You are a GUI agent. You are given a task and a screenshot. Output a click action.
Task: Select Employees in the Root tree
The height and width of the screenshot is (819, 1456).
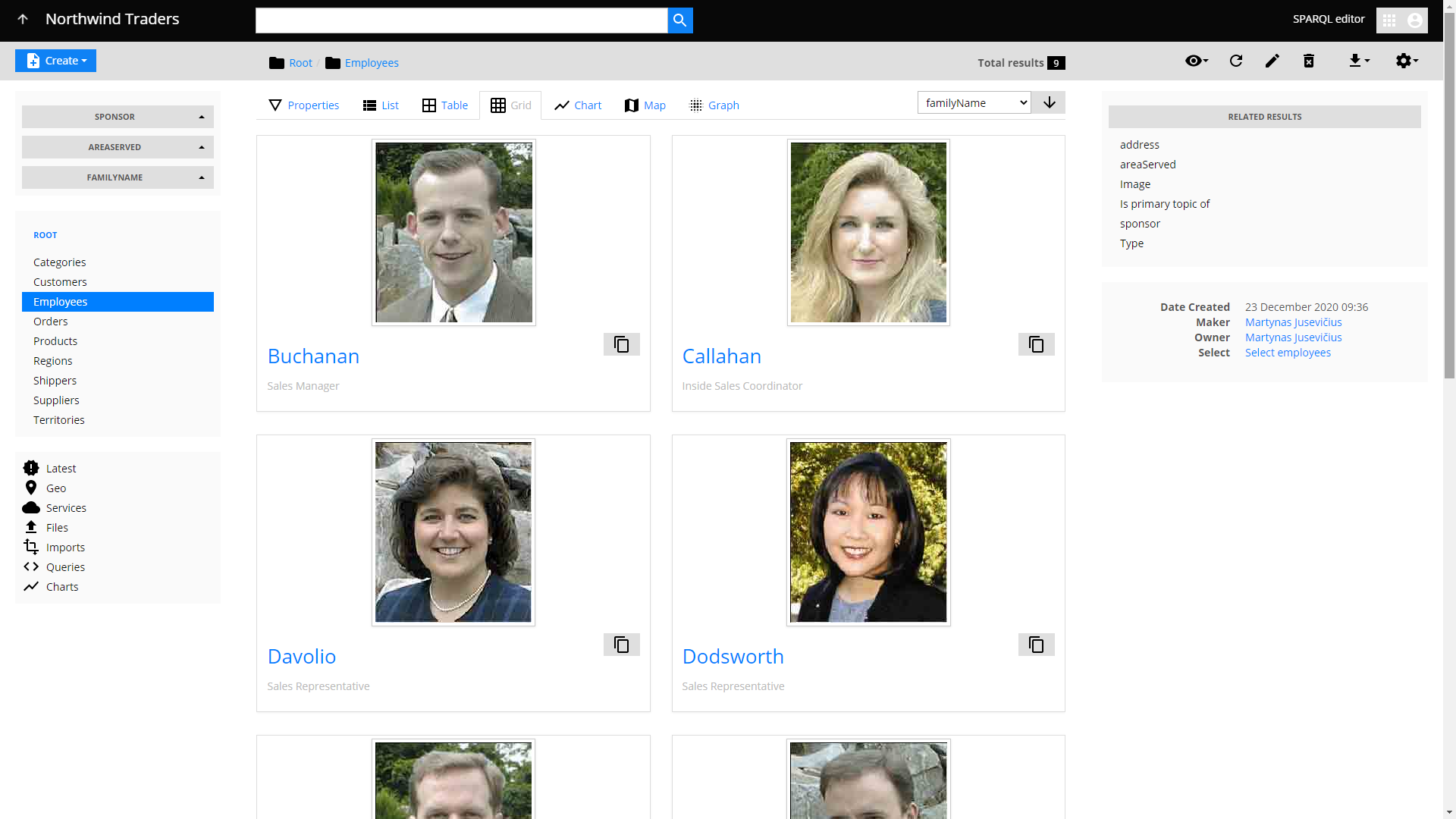(118, 302)
